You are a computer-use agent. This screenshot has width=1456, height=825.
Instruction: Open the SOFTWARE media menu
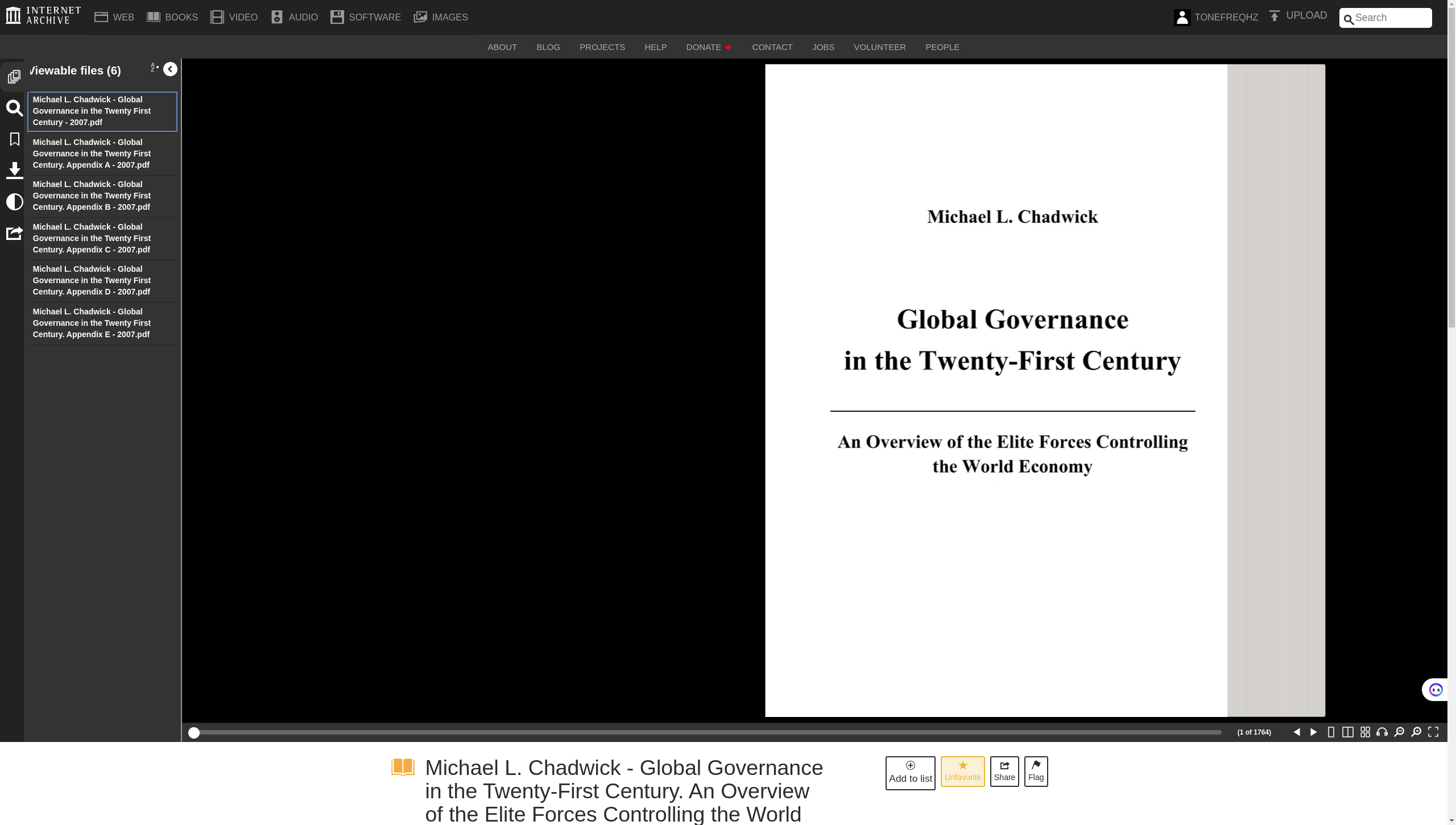point(366,17)
